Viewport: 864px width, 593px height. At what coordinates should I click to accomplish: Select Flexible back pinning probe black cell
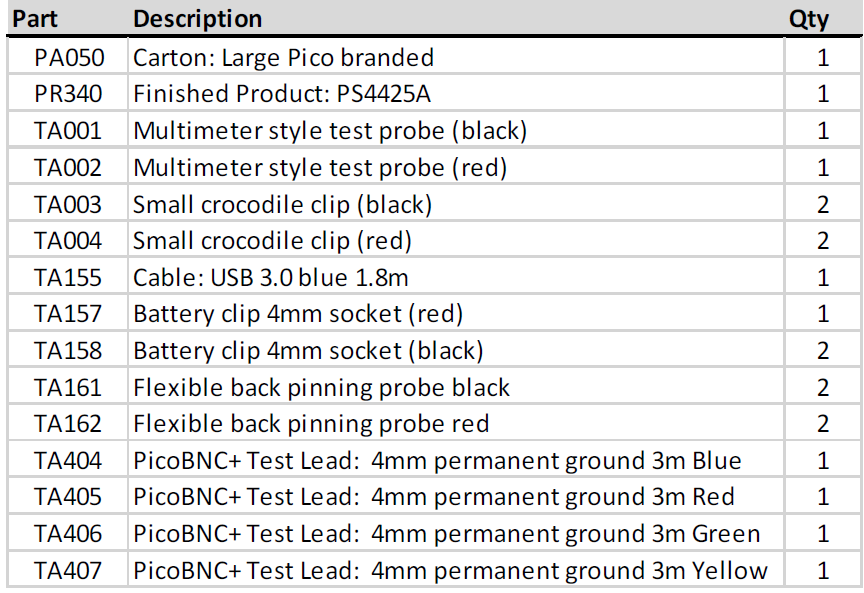456,387
